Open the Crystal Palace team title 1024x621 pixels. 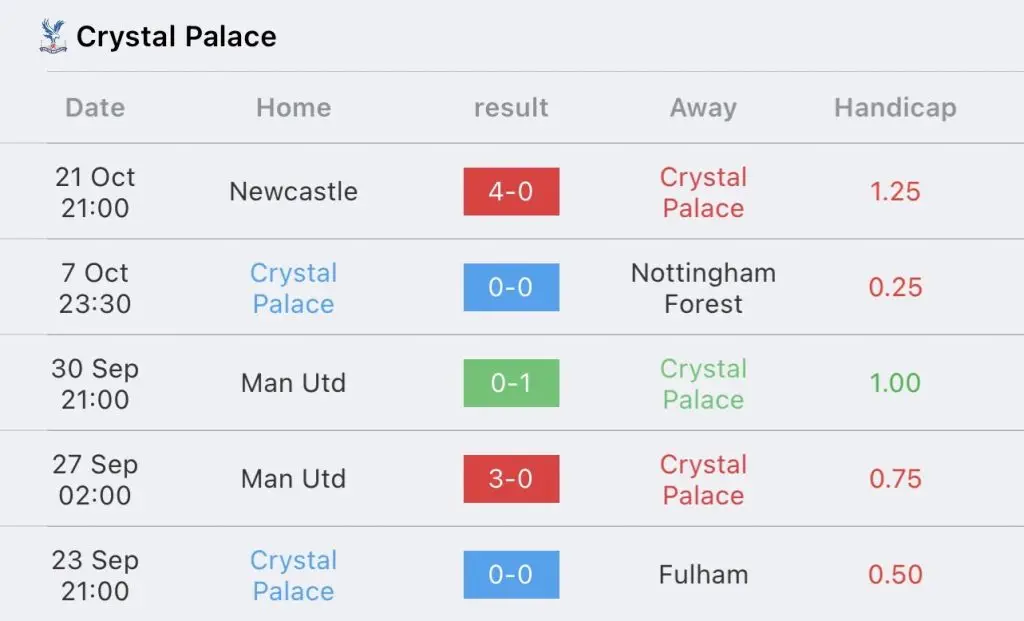[176, 37]
